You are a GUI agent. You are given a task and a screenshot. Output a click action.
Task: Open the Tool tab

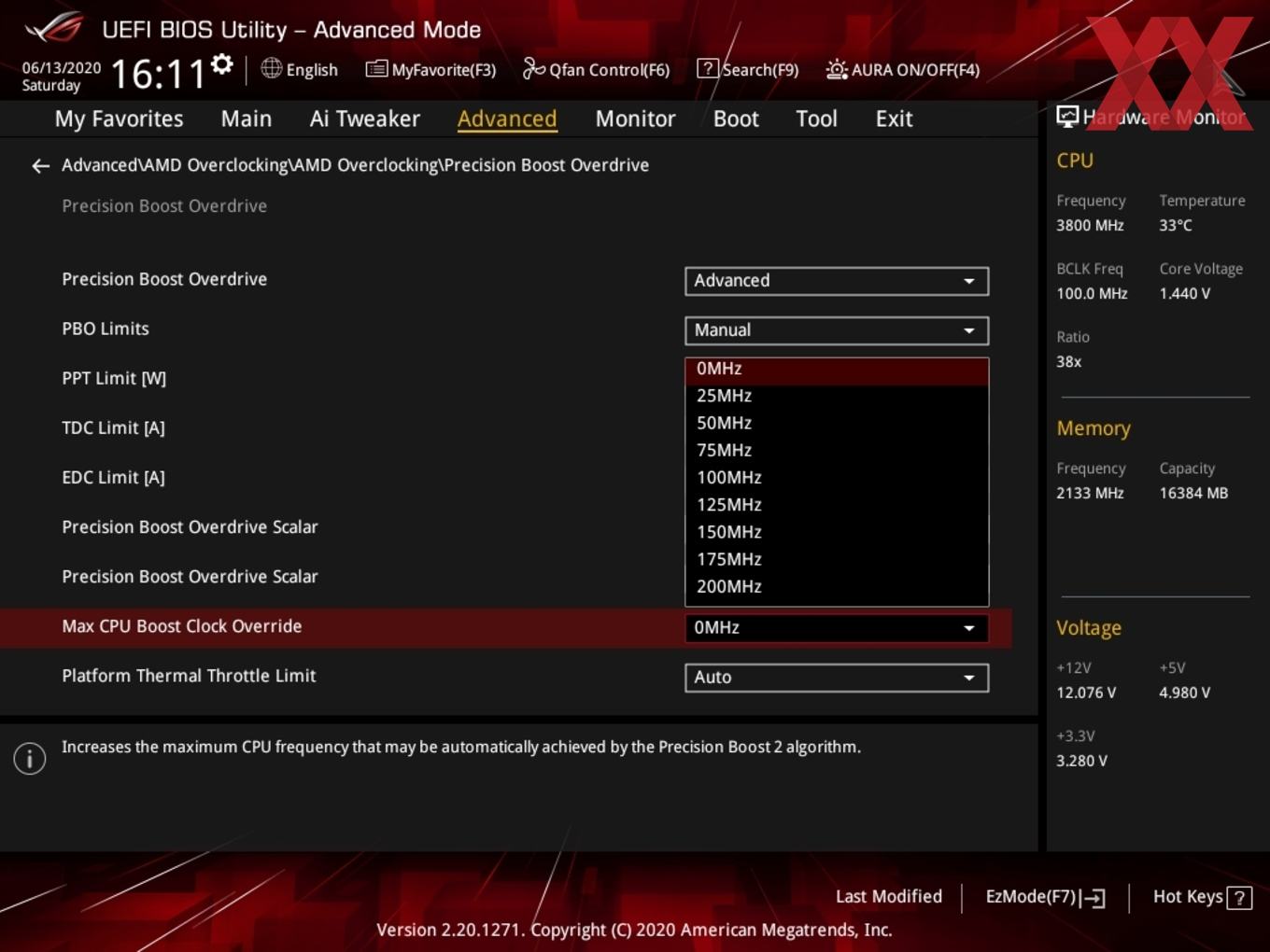tap(816, 119)
